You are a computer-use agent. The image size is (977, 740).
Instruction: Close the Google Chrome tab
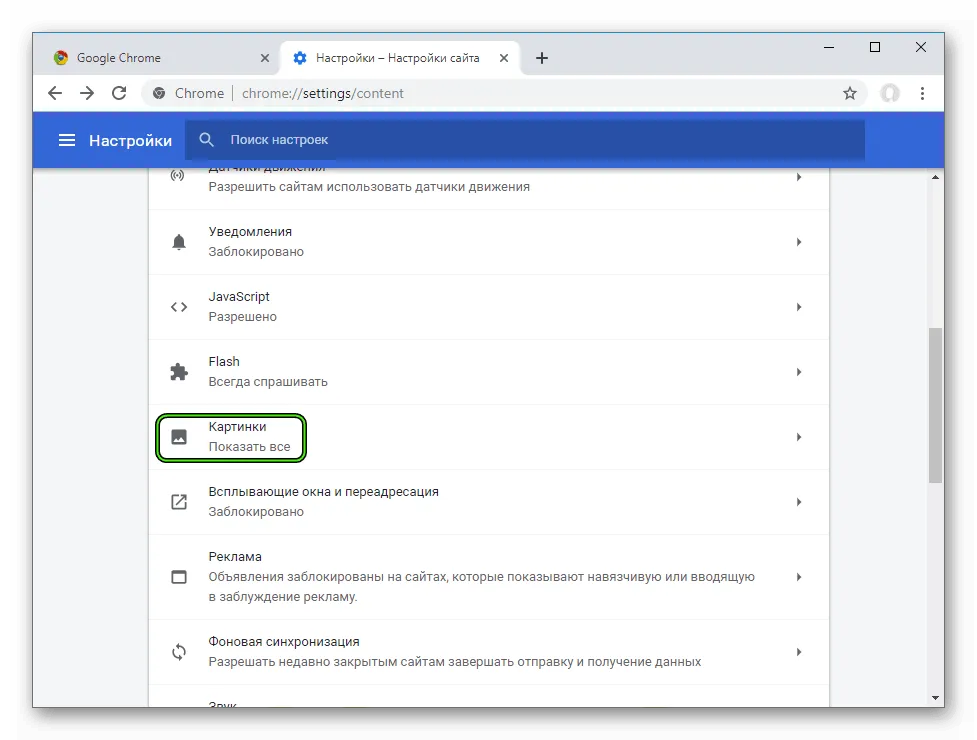[265, 58]
